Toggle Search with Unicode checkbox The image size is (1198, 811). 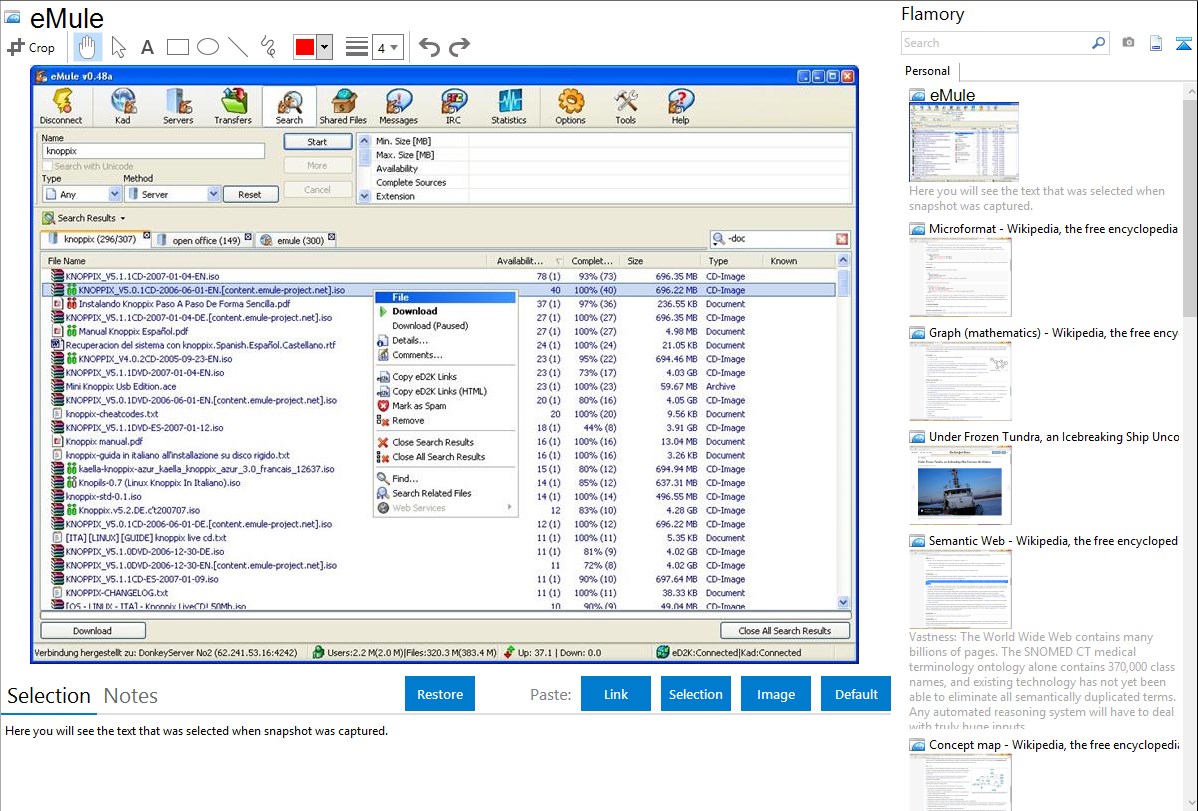pyautogui.click(x=48, y=166)
